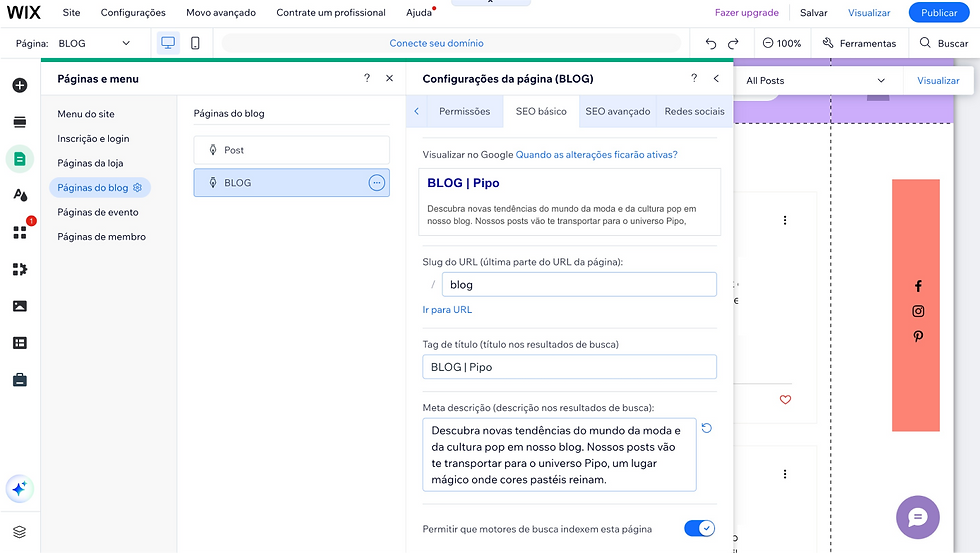The height and width of the screenshot is (553, 980).
Task: Reset the meta description text
Action: pos(706,428)
